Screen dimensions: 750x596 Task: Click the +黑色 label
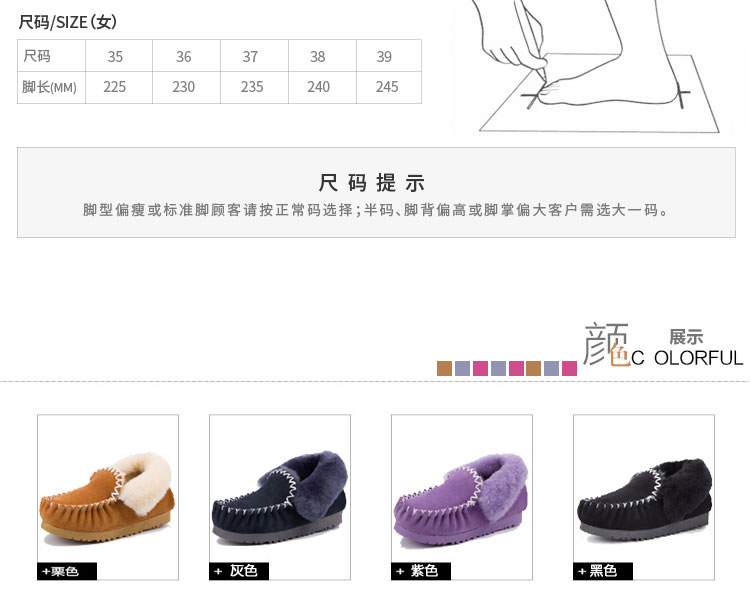[x=603, y=571]
